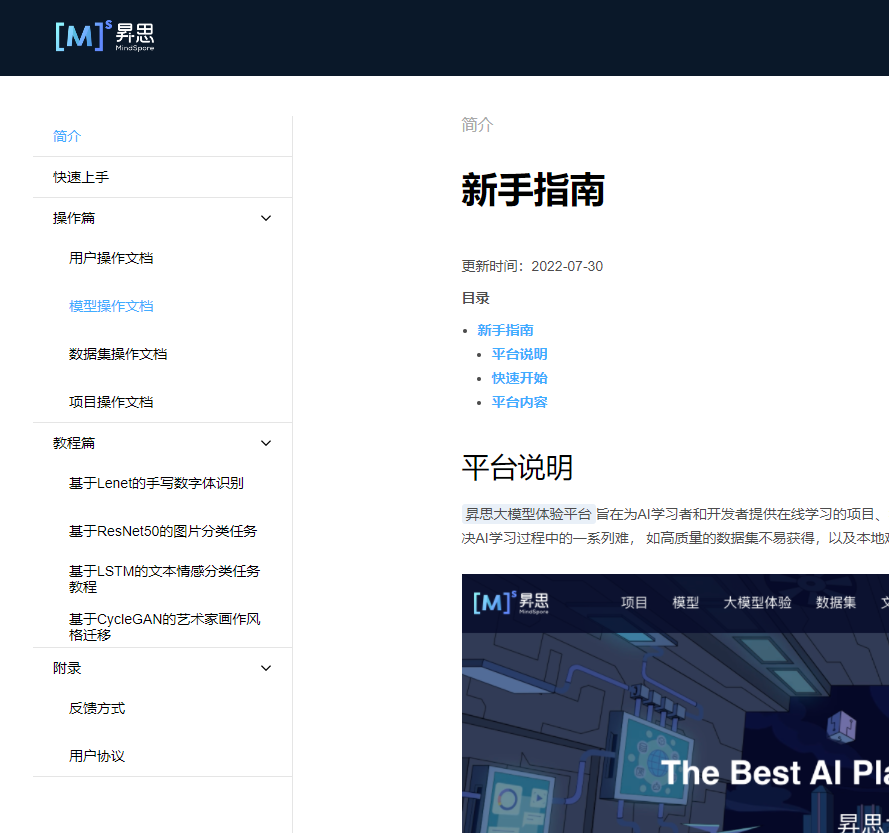
Task: Collapse the 操作篇 section chevron
Action: [x=266, y=218]
